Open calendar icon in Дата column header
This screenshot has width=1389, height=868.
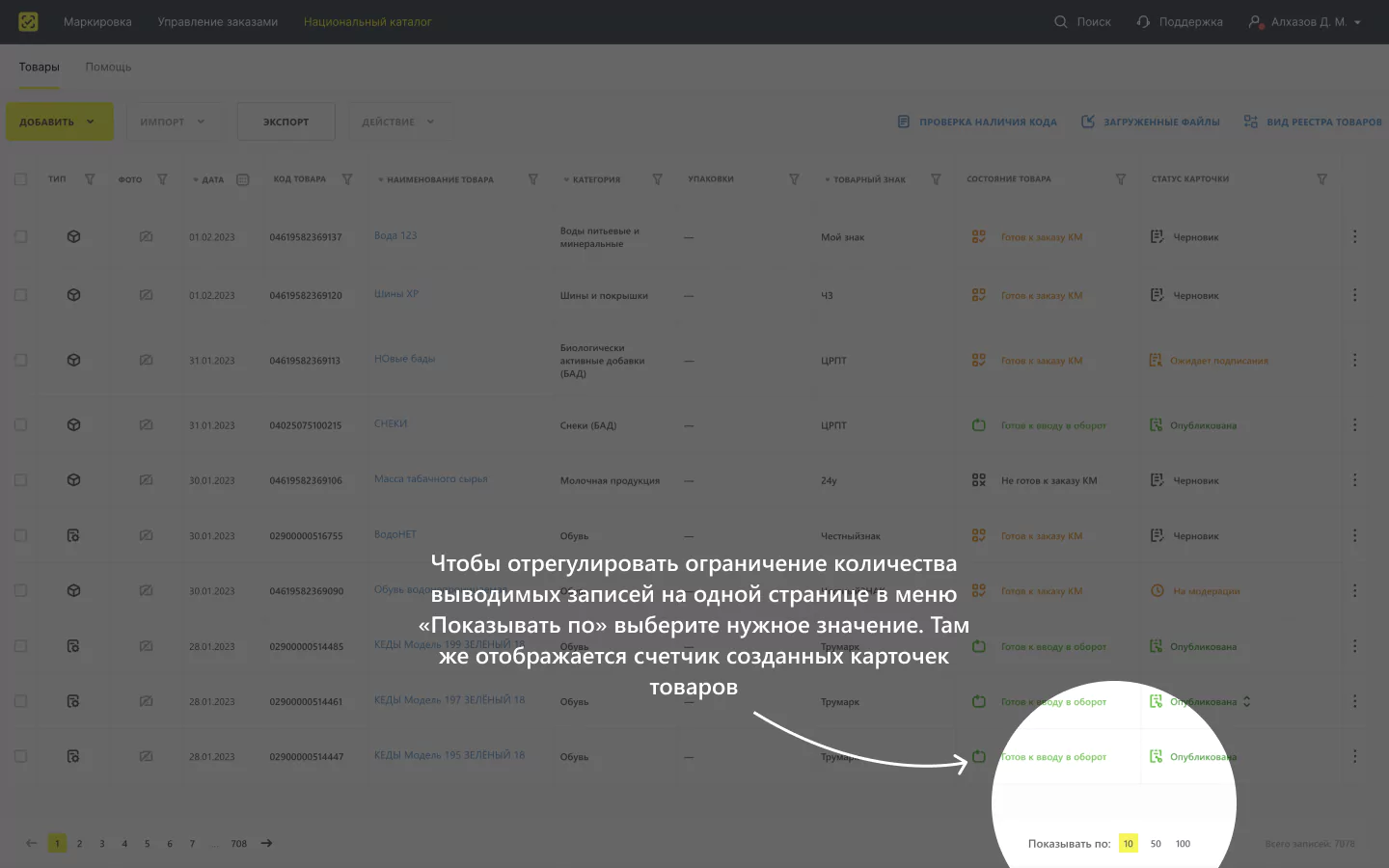tap(243, 179)
